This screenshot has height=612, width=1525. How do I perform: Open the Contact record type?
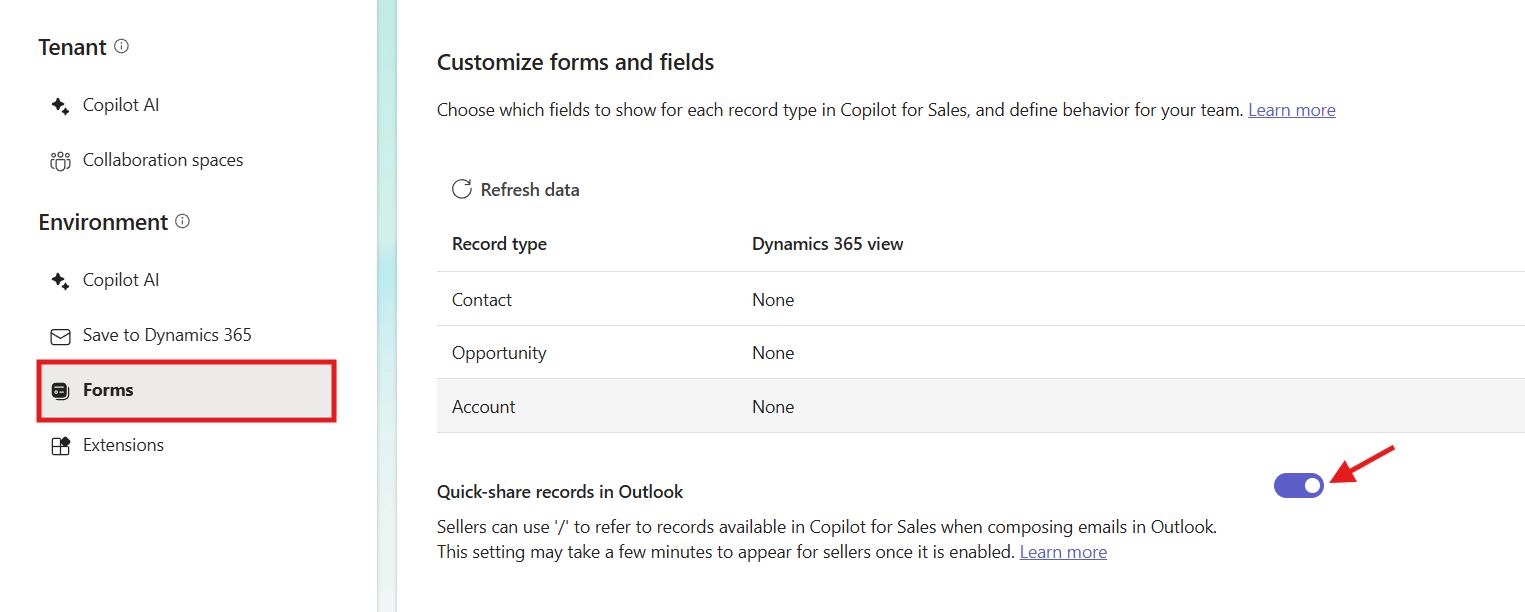click(482, 300)
